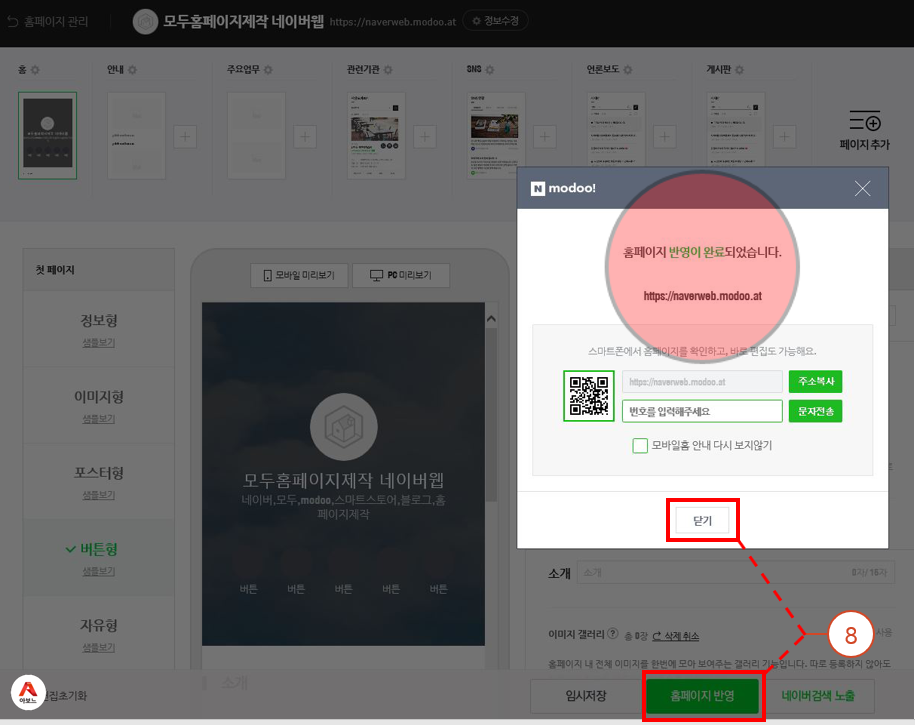This screenshot has height=725, width=915.
Task: Open PC 미리보기 preview
Action: coord(401,275)
